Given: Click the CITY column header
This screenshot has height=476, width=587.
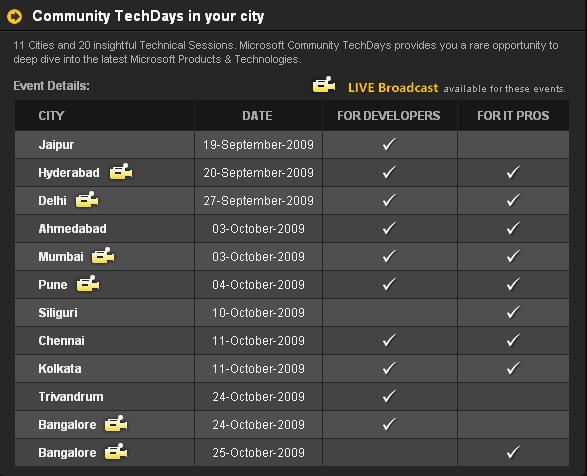Looking at the screenshot, I should click(x=51, y=115).
